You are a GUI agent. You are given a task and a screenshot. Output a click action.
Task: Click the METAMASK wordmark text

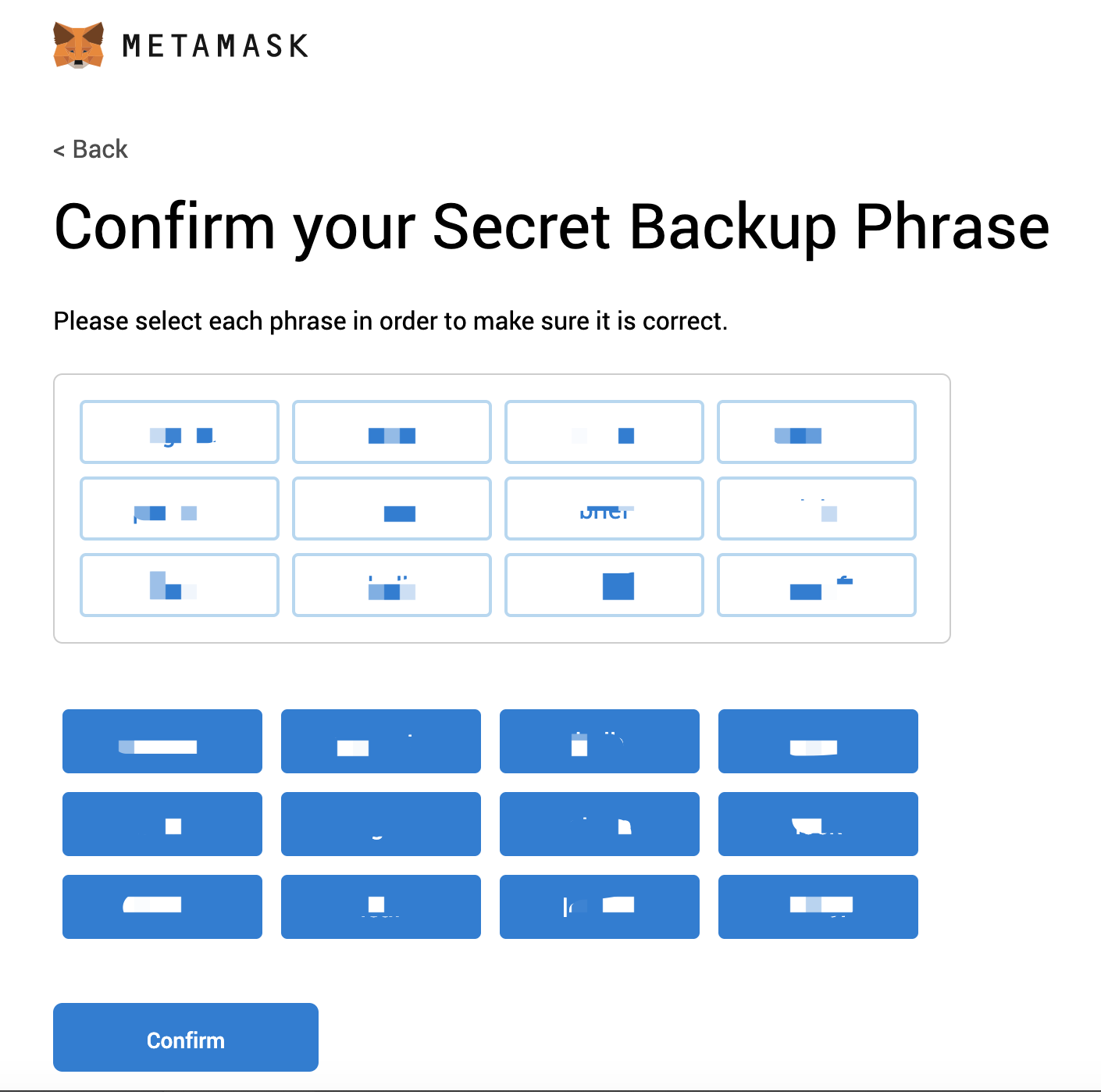(x=216, y=46)
